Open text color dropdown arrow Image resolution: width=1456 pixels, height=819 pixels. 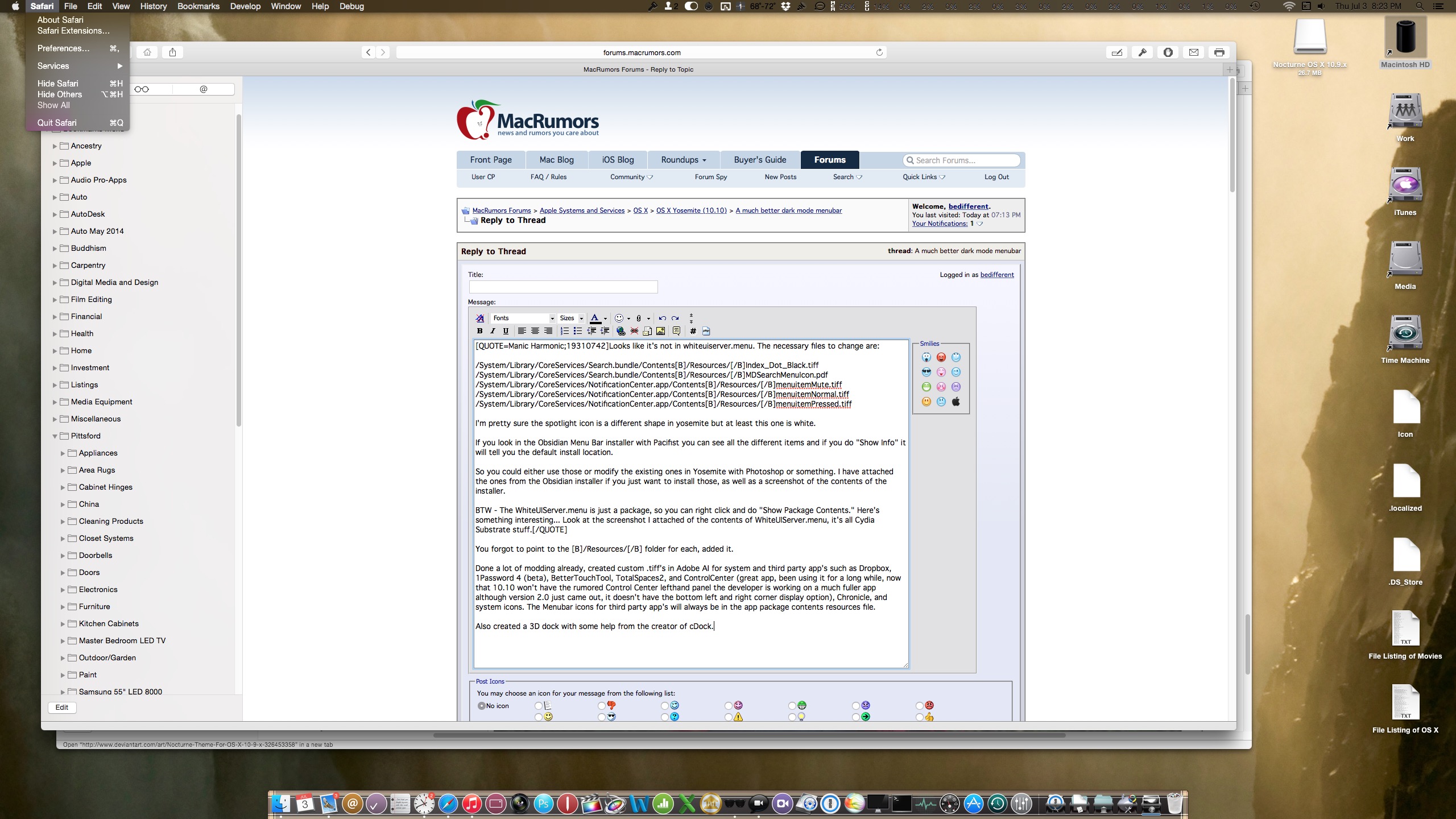coord(605,318)
